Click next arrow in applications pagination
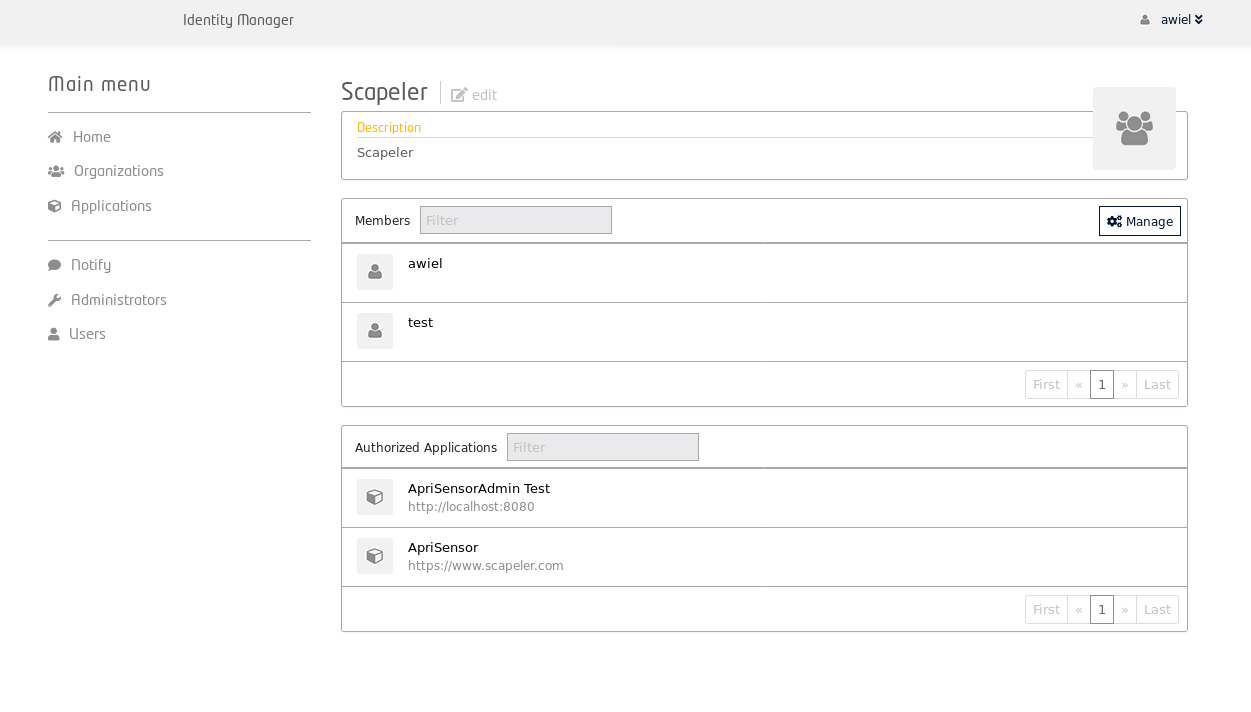Image resolution: width=1251 pixels, height=712 pixels. click(1125, 610)
